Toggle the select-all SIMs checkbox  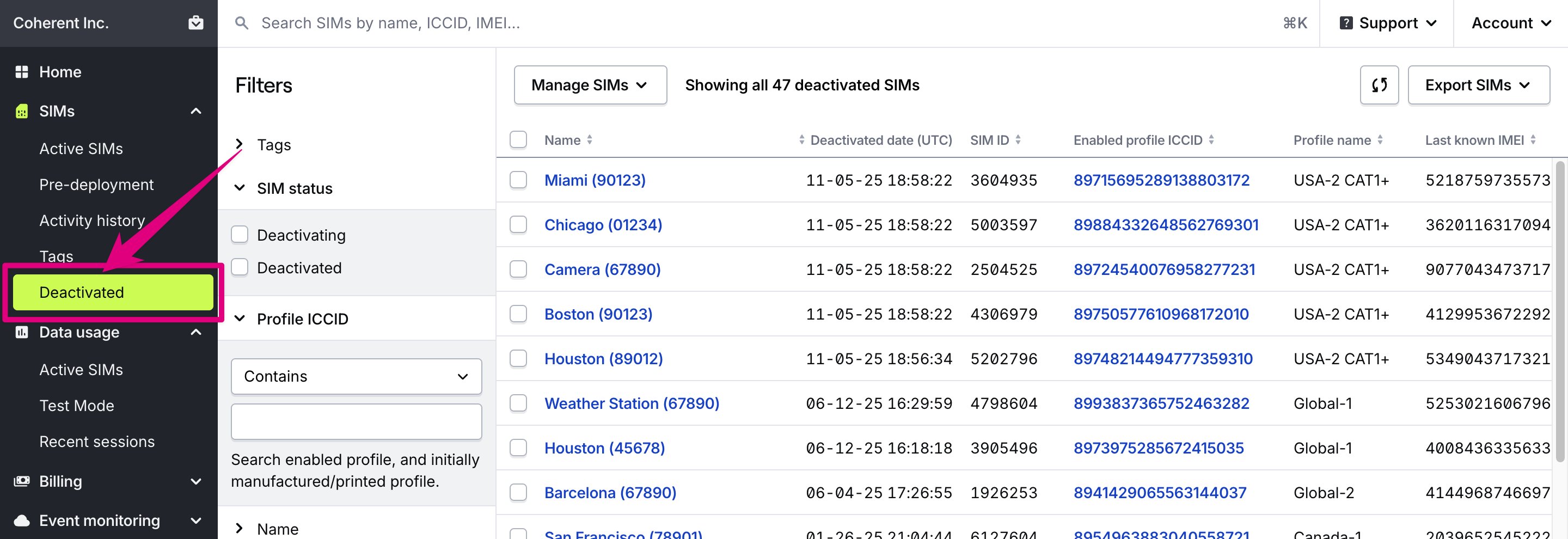[x=518, y=140]
